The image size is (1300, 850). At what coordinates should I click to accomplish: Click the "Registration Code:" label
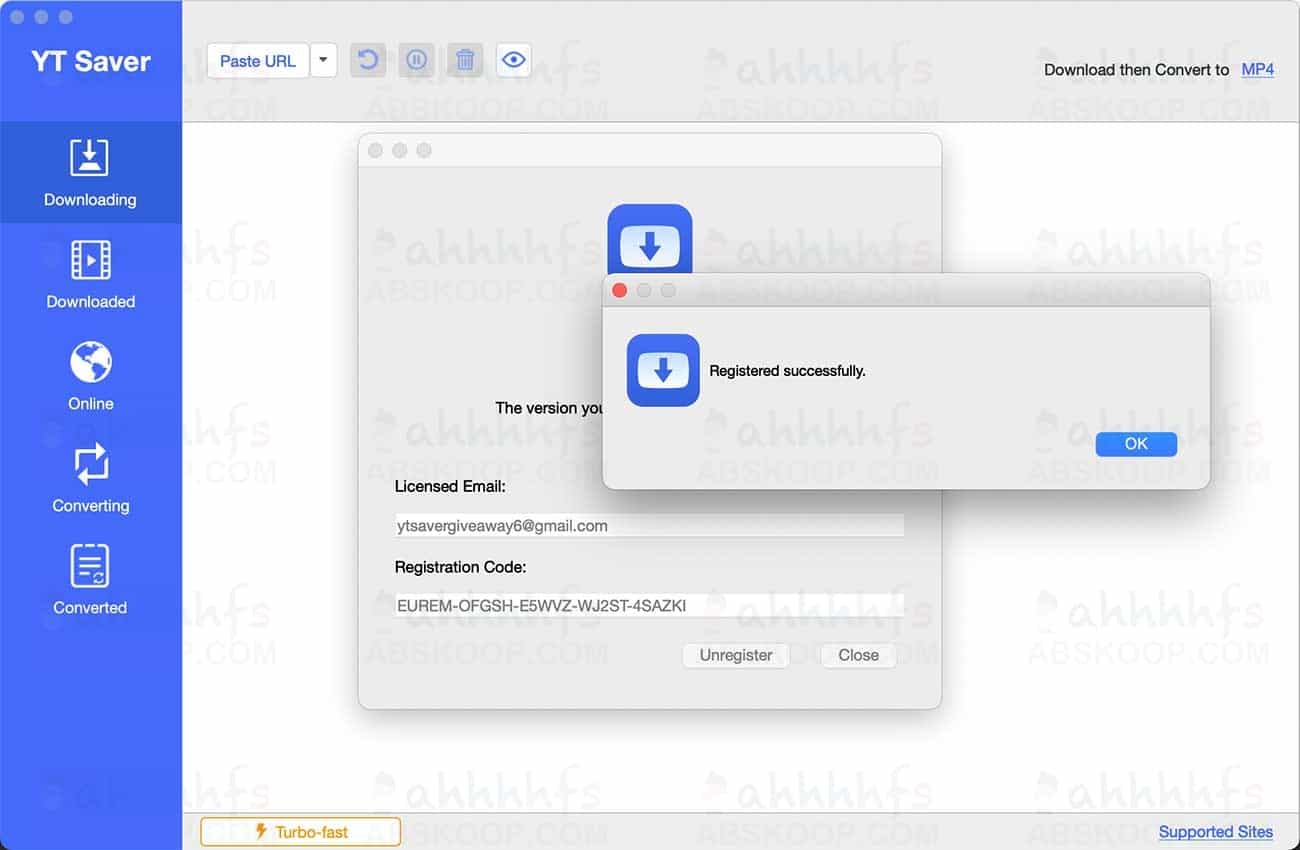(461, 567)
